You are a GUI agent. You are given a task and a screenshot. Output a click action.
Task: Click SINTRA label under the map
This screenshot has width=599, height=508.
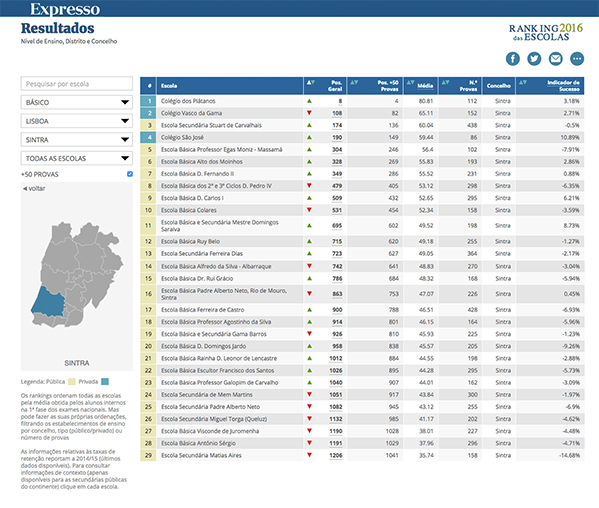[77, 363]
